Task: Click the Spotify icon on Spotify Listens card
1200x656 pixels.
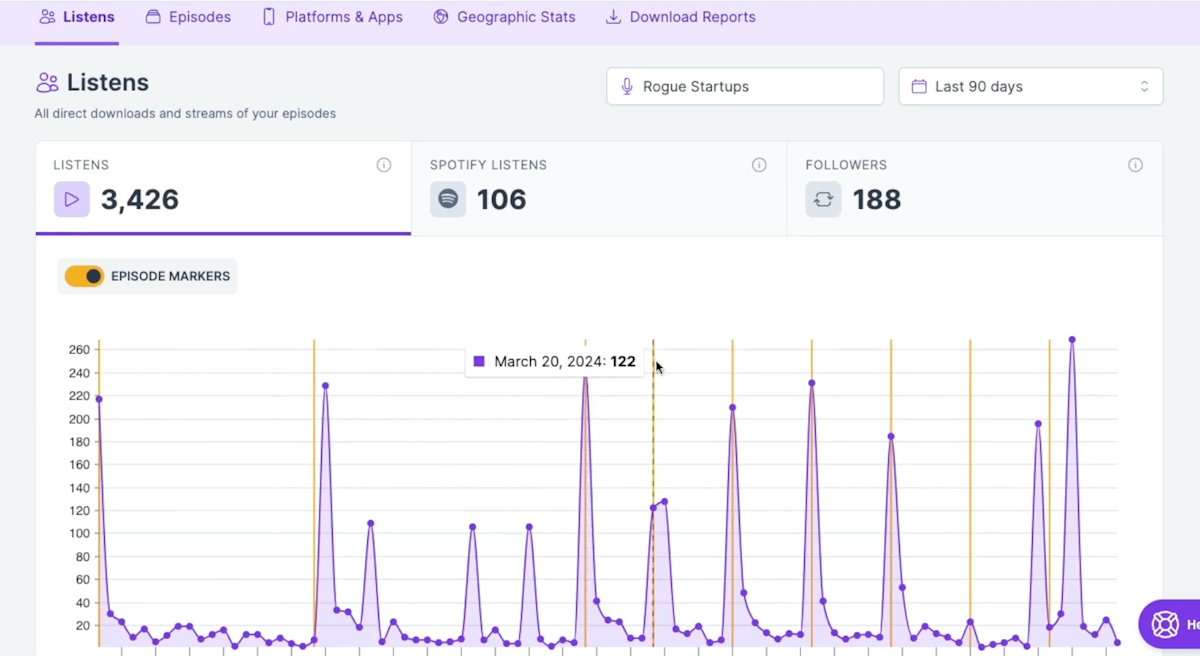Action: [447, 199]
